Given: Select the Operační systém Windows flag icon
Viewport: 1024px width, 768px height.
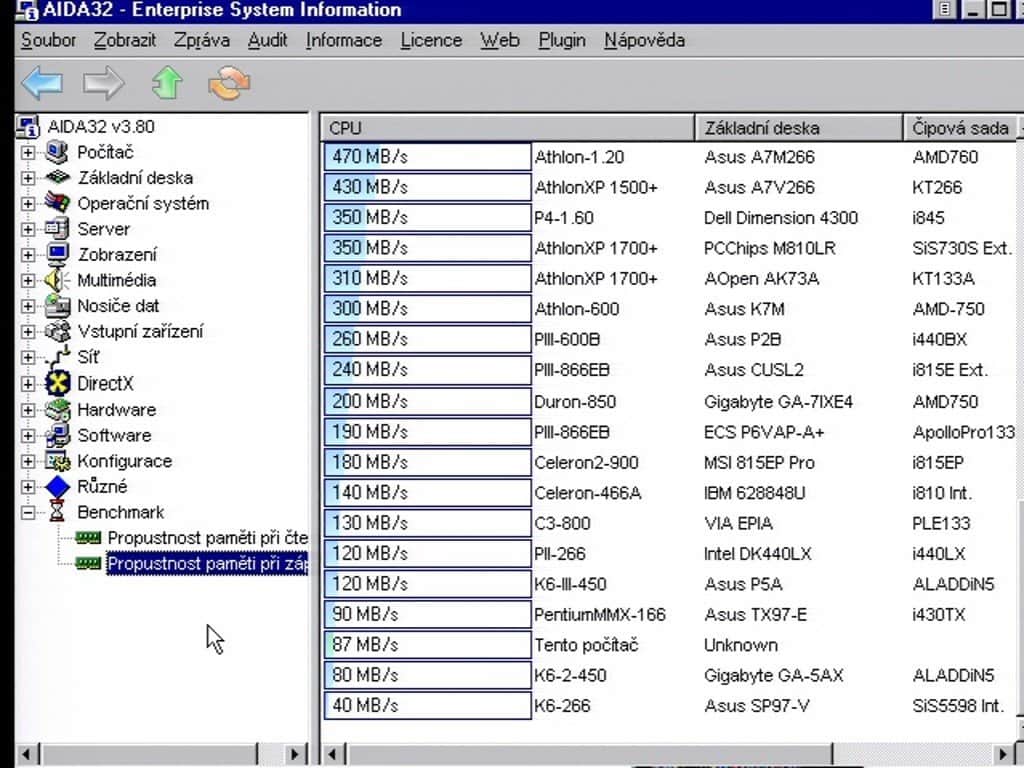Looking at the screenshot, I should (57, 203).
